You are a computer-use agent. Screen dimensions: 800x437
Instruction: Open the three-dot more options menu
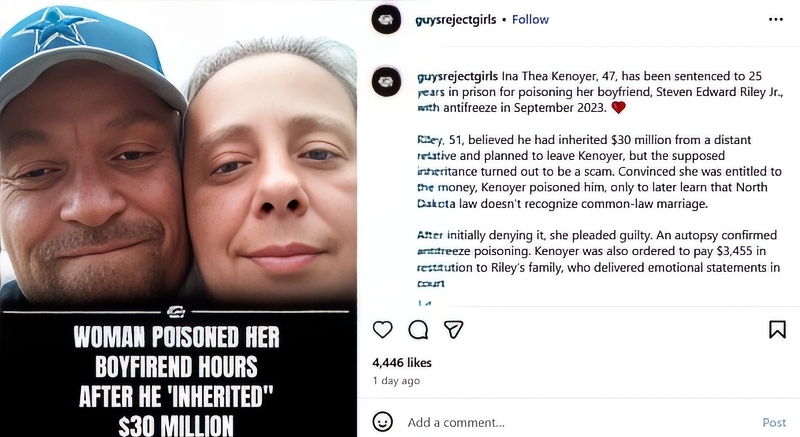coord(776,19)
